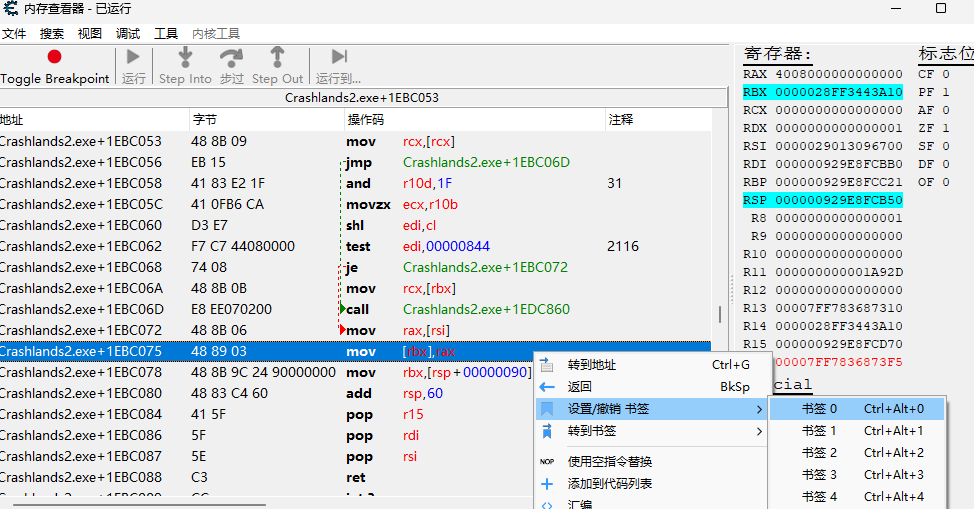Open the 调试 menu
Viewport: 974px width, 509px height.
pyautogui.click(x=128, y=34)
